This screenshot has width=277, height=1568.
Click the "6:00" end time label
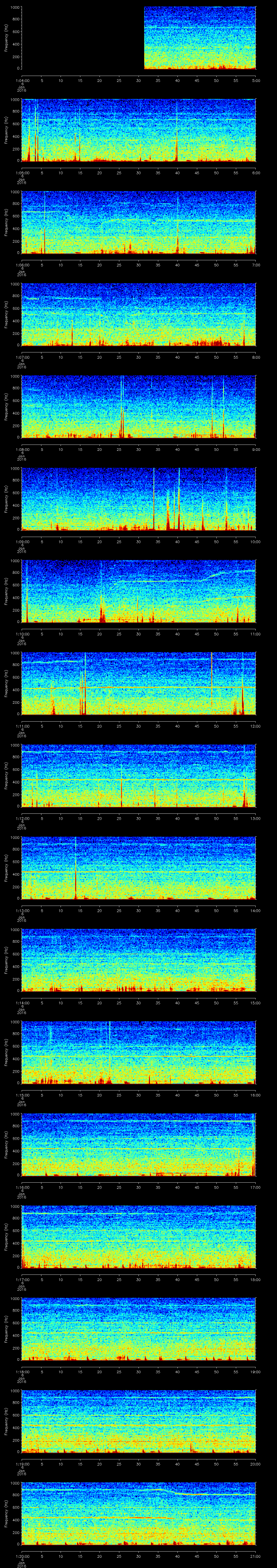256,173
